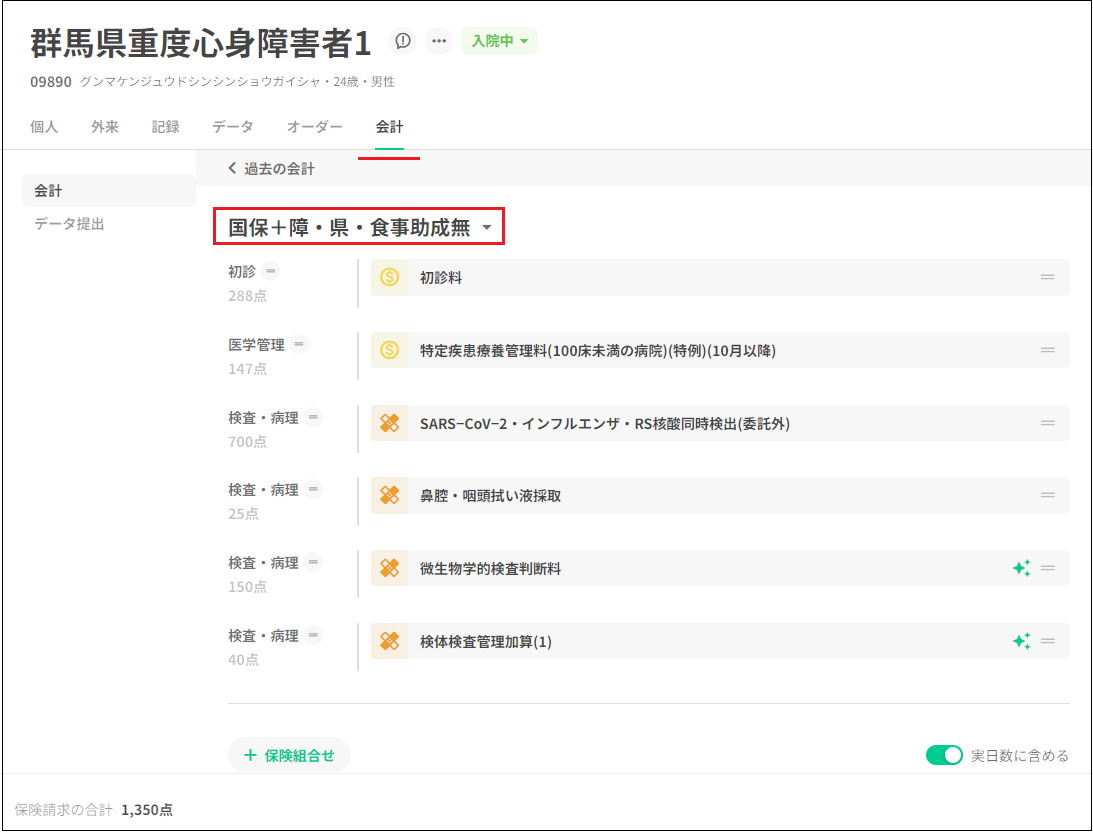Open the 国保＋障・県・食事助成無 insurance dropdown
The width and height of the screenshot is (1093, 834).
(360, 228)
